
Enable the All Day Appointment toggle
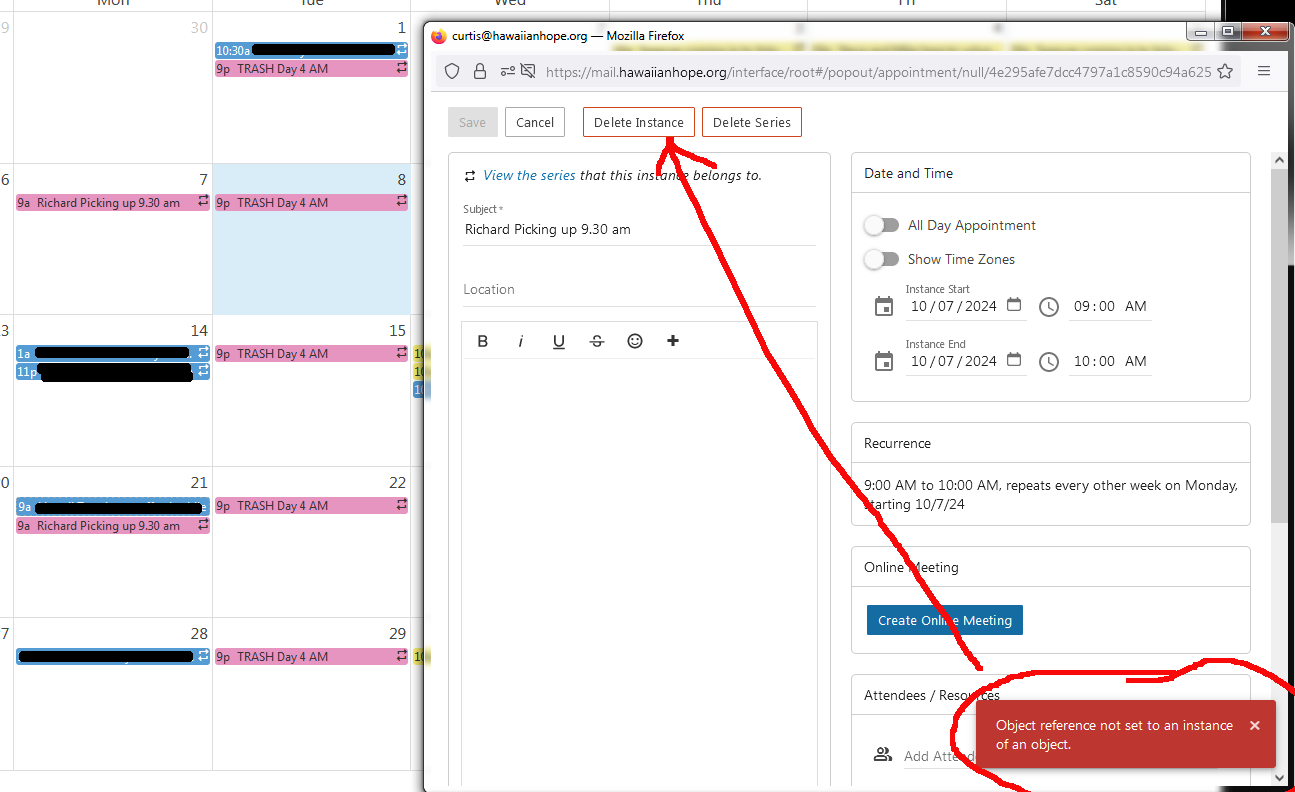point(882,225)
